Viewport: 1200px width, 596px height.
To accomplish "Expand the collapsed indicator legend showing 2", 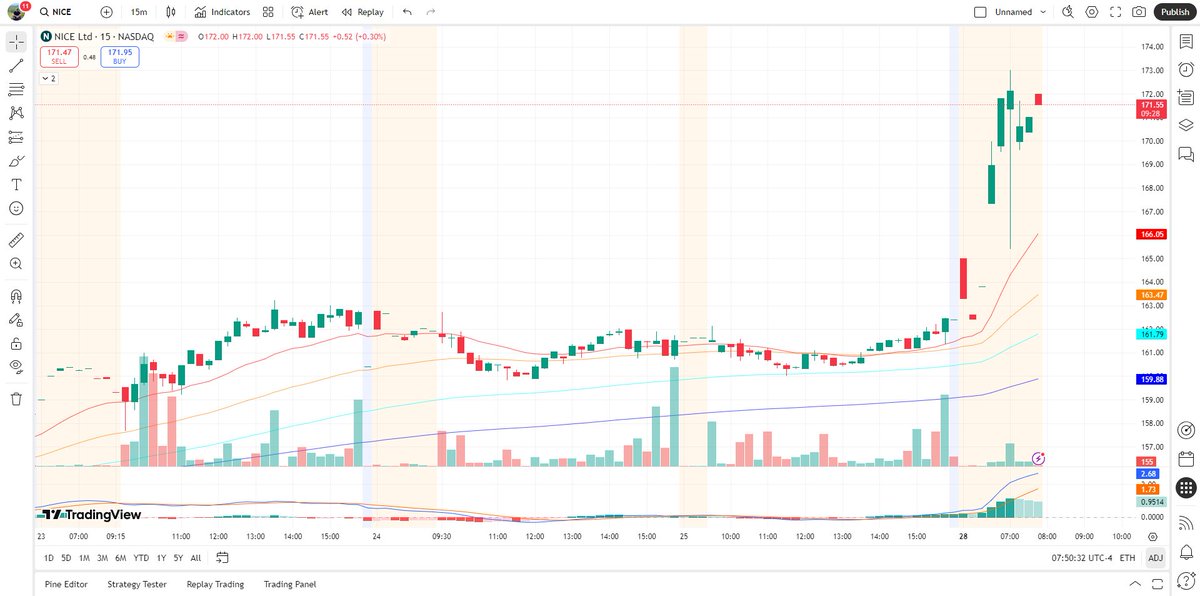I will [x=49, y=78].
